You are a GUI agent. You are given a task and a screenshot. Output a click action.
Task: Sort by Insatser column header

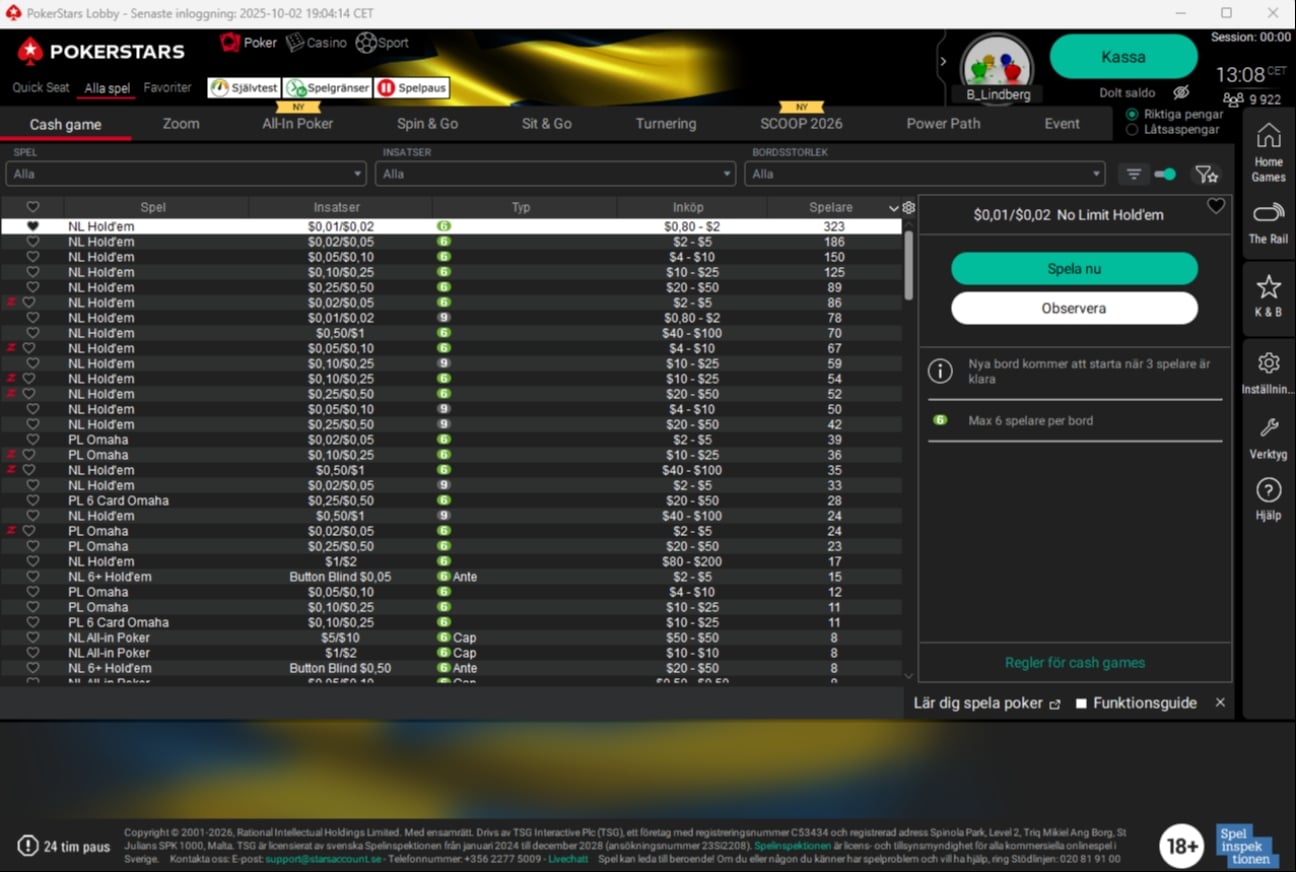coord(337,207)
